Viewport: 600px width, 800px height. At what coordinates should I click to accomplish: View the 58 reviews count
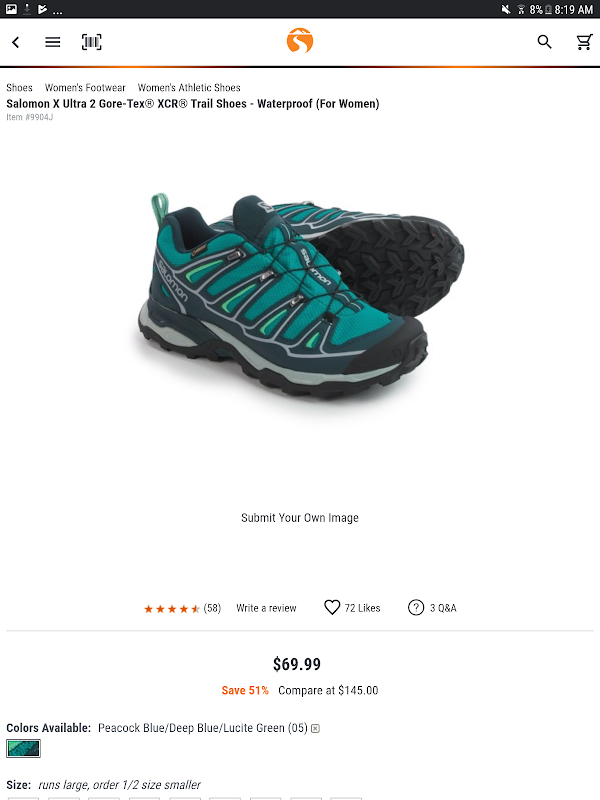tap(212, 608)
